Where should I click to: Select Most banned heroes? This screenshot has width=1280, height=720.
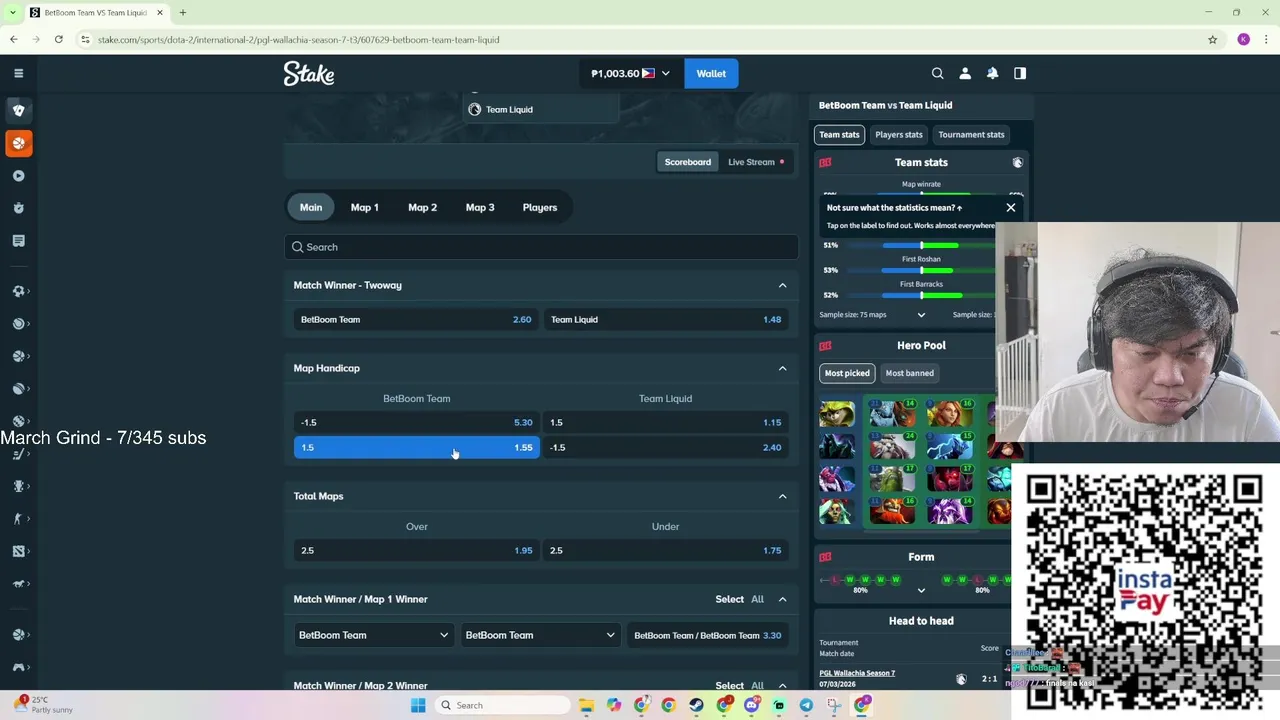point(909,373)
